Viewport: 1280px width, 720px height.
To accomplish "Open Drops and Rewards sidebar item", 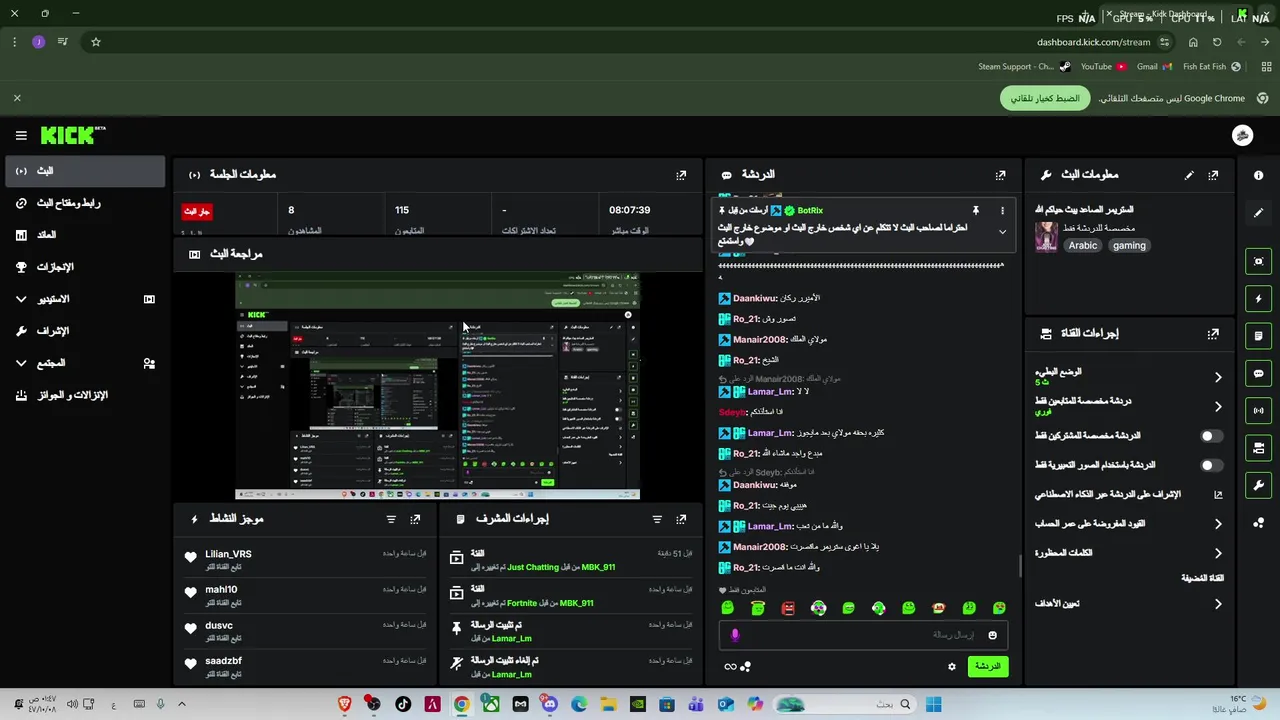I will pyautogui.click(x=85, y=395).
